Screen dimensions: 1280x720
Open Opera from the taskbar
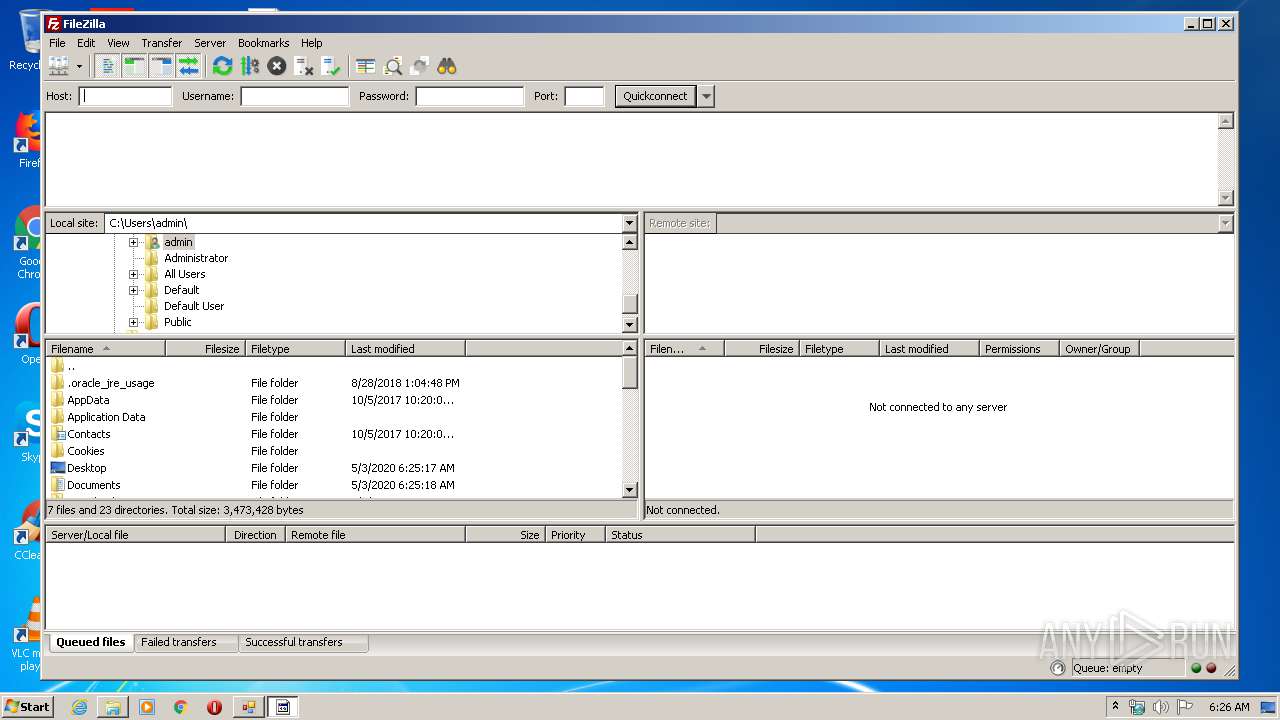[214, 707]
